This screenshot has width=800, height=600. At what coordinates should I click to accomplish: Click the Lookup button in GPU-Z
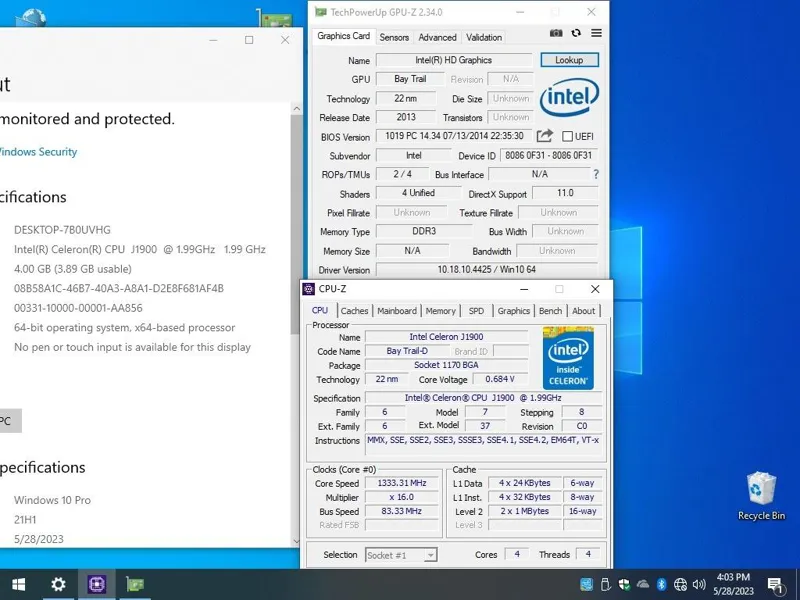569,60
